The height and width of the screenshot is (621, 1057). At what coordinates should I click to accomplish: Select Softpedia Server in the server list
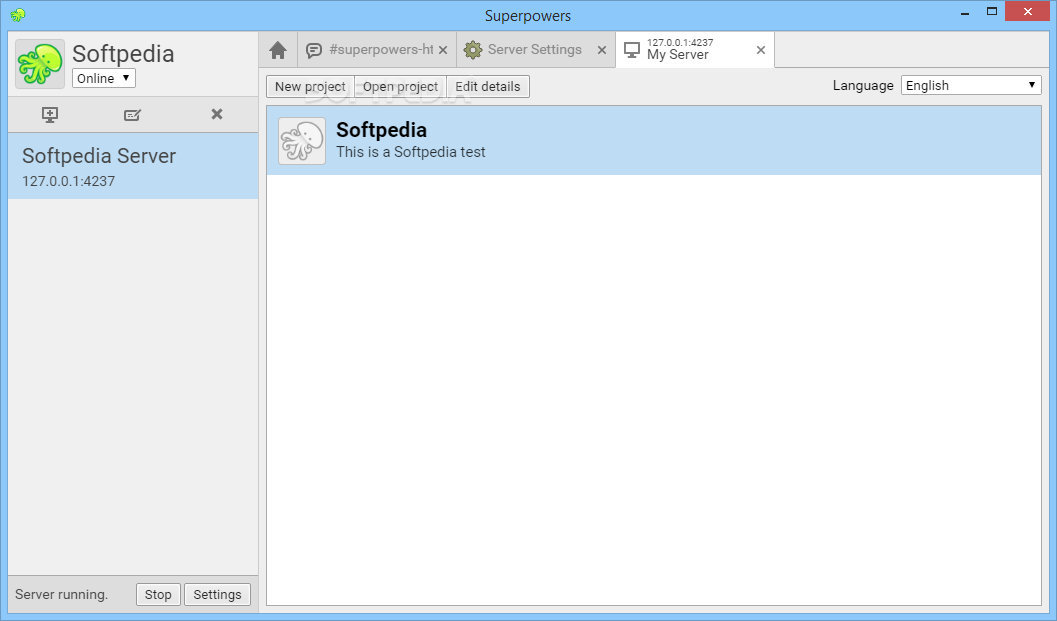(x=133, y=166)
